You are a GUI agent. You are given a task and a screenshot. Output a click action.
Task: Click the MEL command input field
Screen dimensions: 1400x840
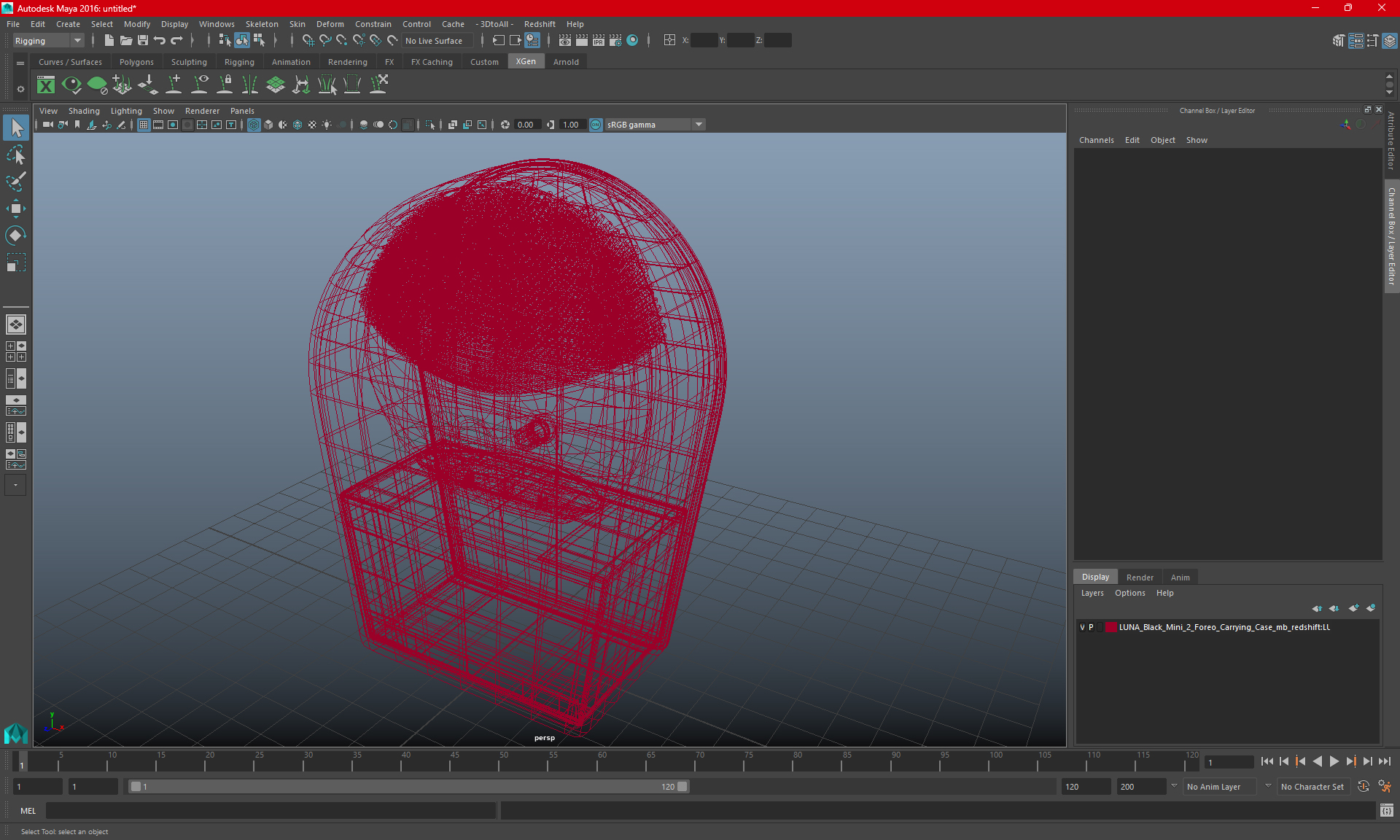coord(271,811)
